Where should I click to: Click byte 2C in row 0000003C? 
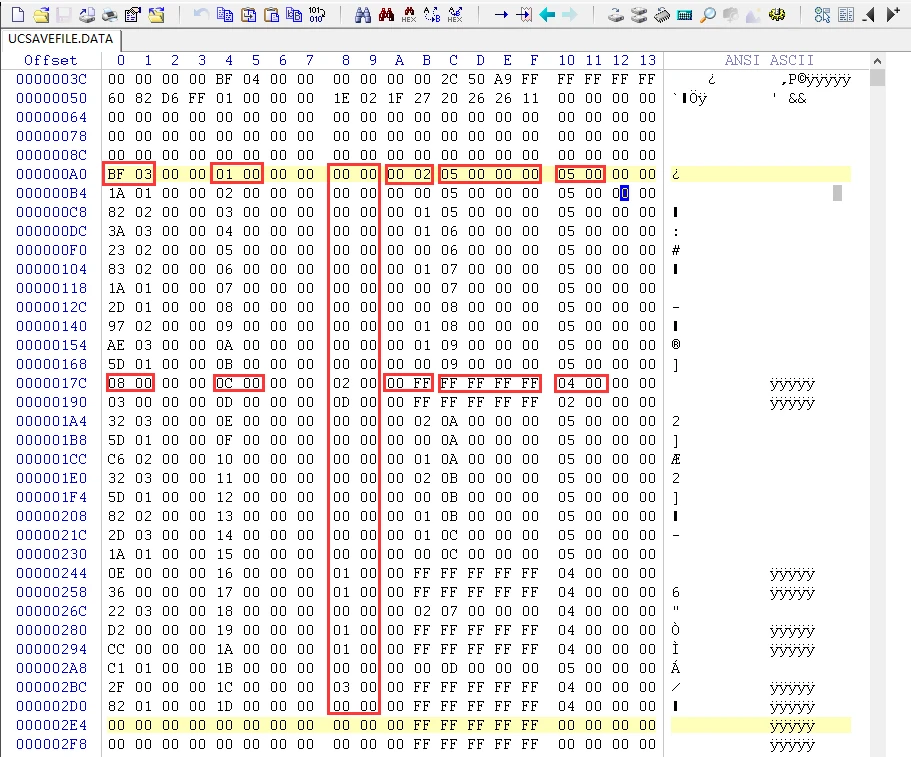pos(449,79)
